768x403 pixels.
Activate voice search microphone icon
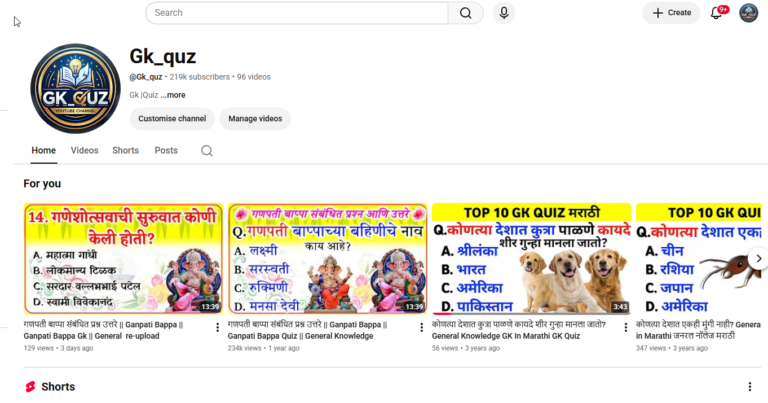click(x=504, y=13)
